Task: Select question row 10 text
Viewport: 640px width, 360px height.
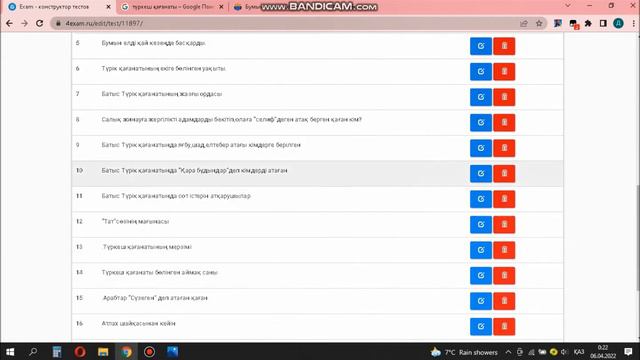Action: pyautogui.click(x=194, y=171)
